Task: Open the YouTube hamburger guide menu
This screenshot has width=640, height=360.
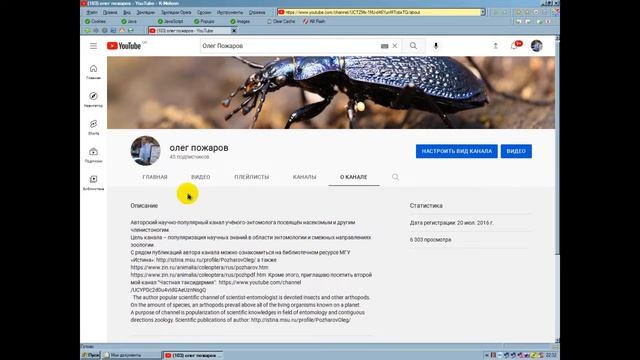Action: pyautogui.click(x=93, y=46)
